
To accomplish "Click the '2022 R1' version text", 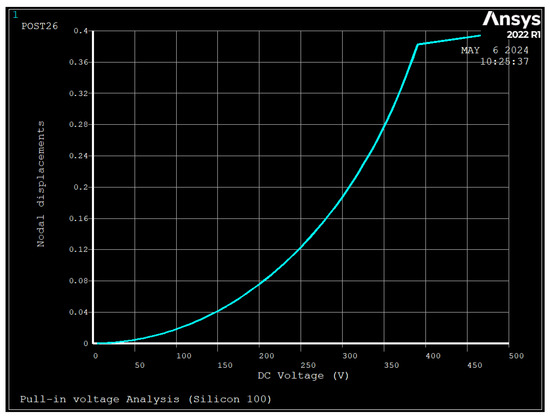I will pos(523,35).
